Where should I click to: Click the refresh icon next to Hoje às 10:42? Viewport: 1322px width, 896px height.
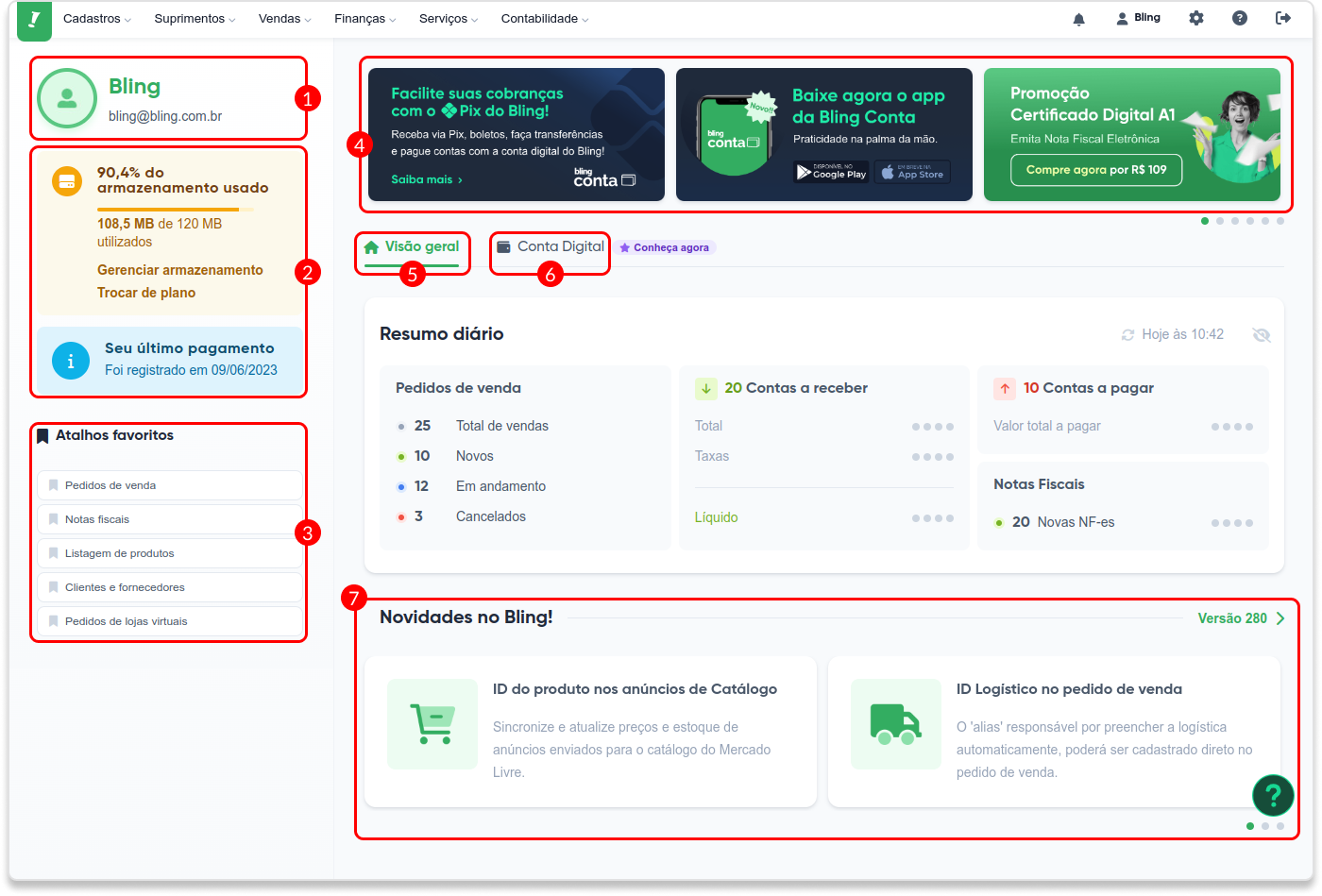point(1127,335)
